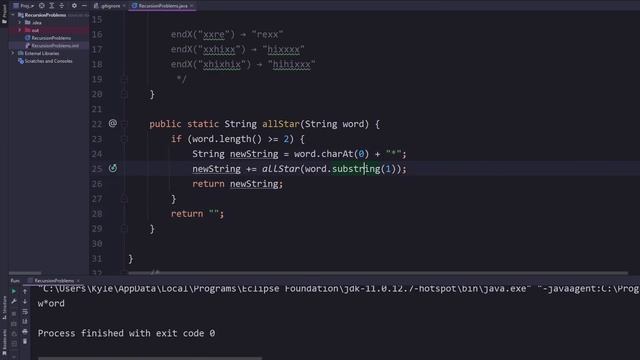The image size is (640, 360).
Task: Click the Up the stack trace arrow
Action: [x=25, y=291]
